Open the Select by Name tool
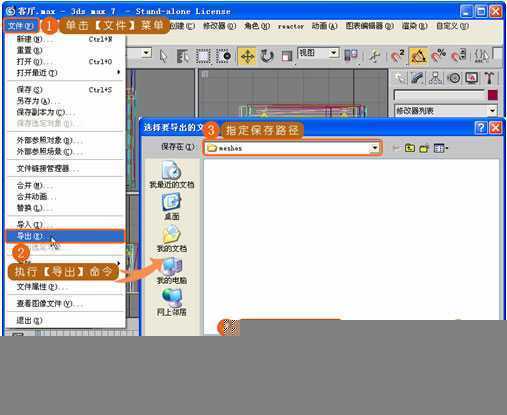Image resolution: width=507 pixels, height=415 pixels. tap(182, 56)
